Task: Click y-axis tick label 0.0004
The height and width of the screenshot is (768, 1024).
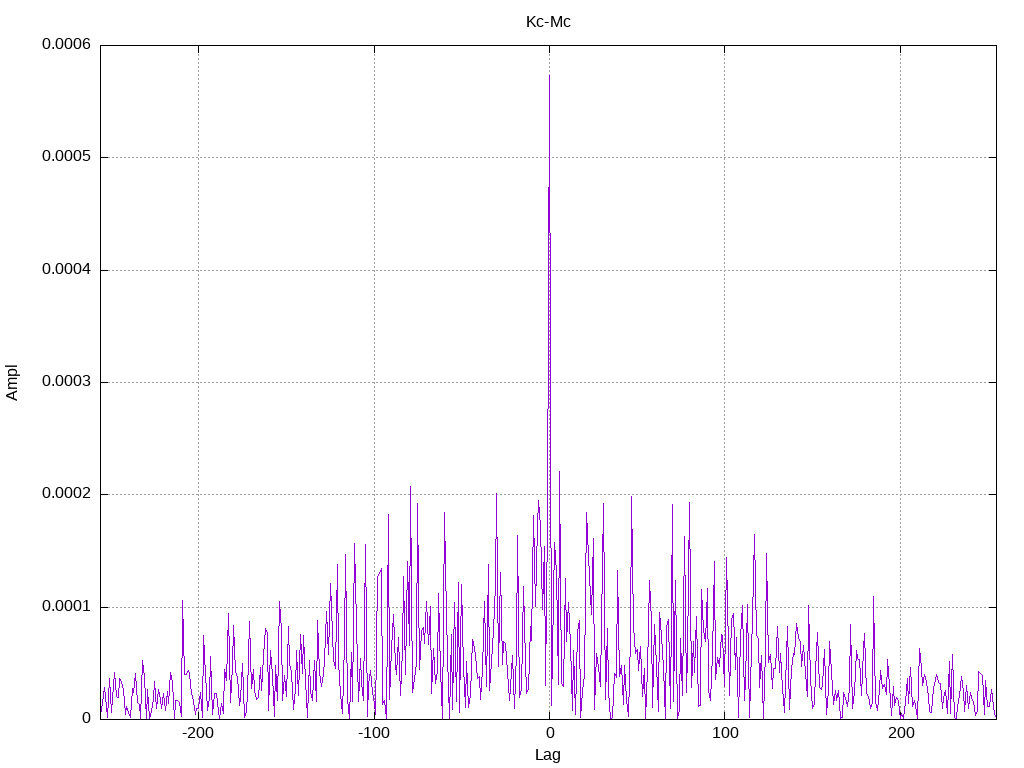Action: pyautogui.click(x=67, y=269)
